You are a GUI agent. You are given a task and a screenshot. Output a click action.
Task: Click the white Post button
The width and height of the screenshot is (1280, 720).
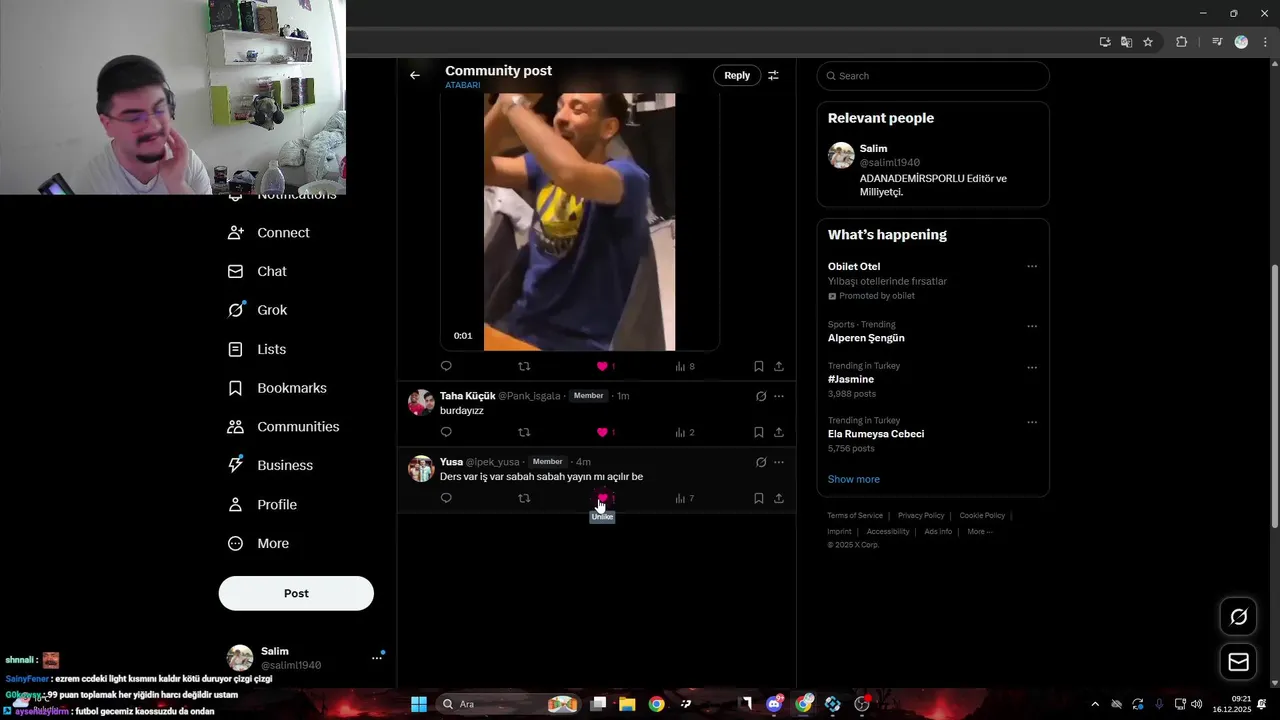[296, 593]
